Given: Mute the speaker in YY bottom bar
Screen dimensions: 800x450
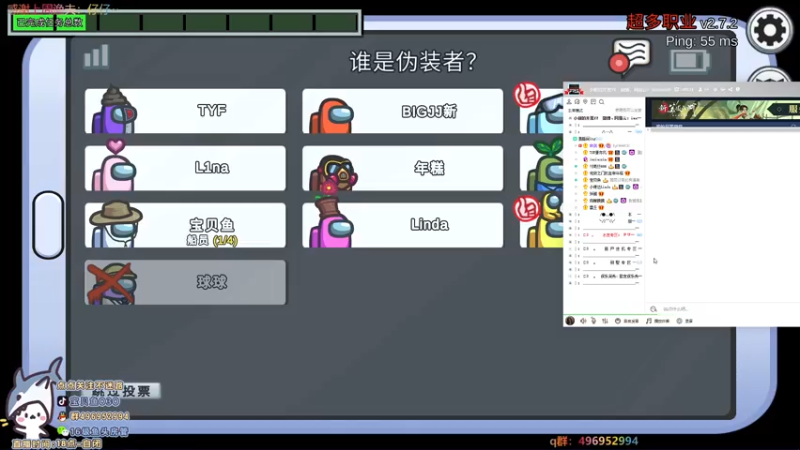Looking at the screenshot, I should [583, 321].
